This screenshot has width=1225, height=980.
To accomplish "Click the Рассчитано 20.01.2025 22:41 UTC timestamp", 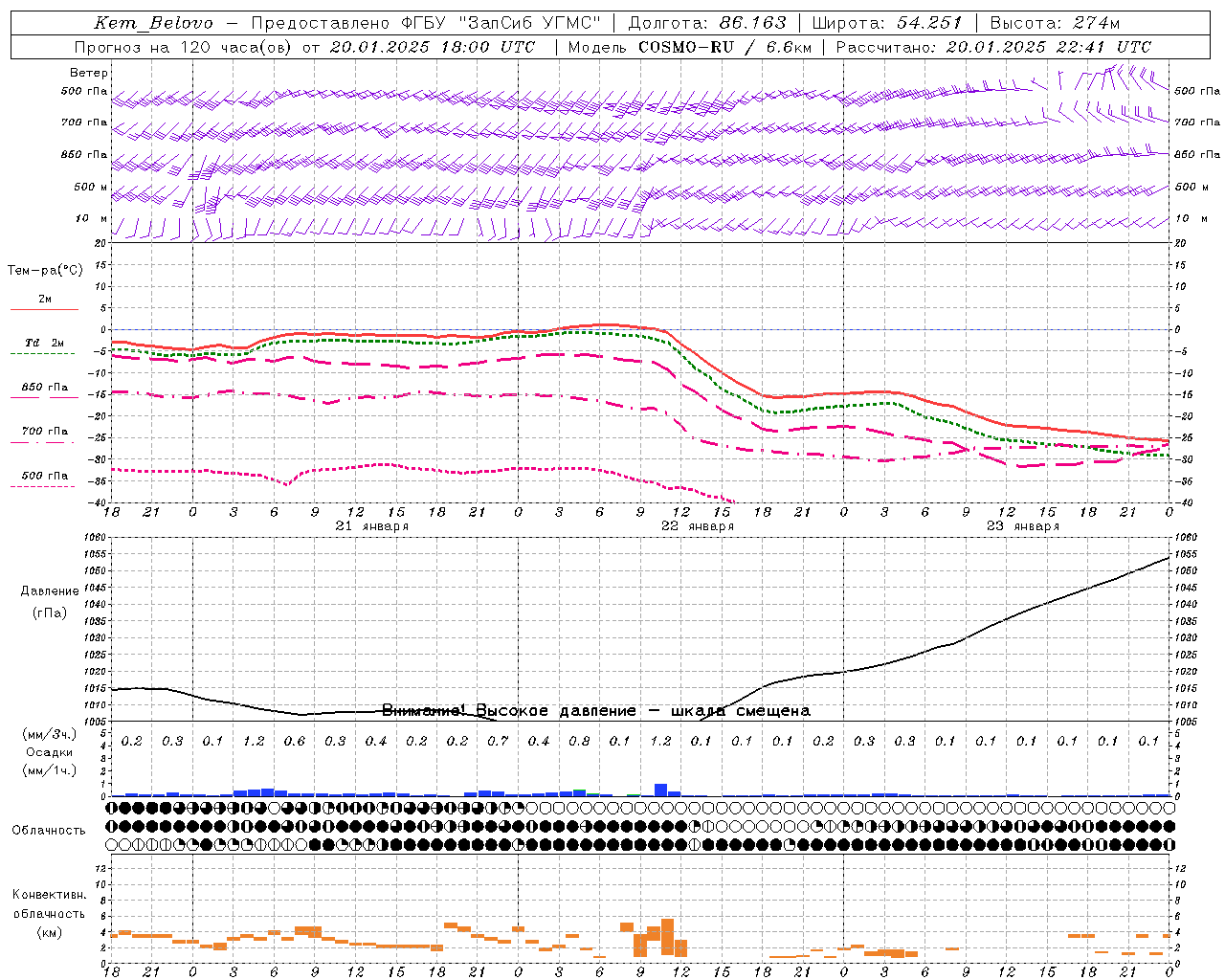I will click(993, 47).
